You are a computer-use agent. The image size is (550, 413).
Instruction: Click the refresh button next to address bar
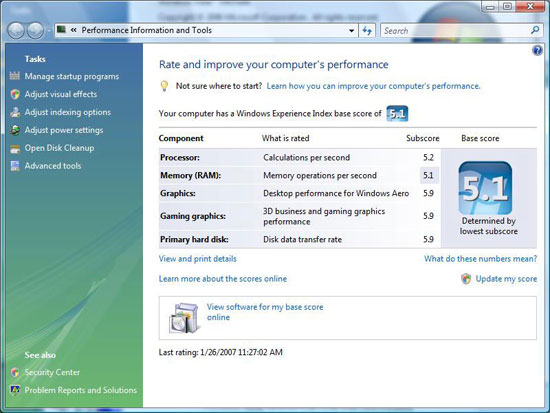[x=367, y=31]
